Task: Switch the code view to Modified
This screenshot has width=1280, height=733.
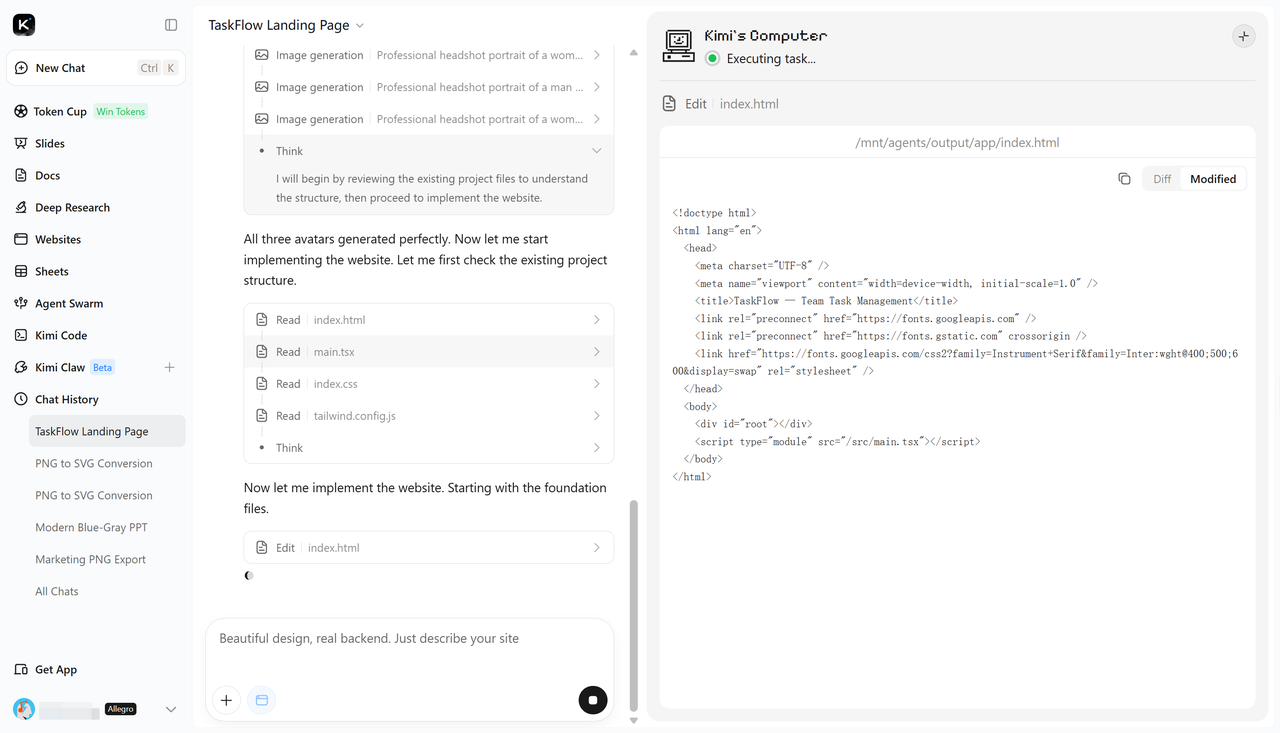Action: click(1213, 179)
